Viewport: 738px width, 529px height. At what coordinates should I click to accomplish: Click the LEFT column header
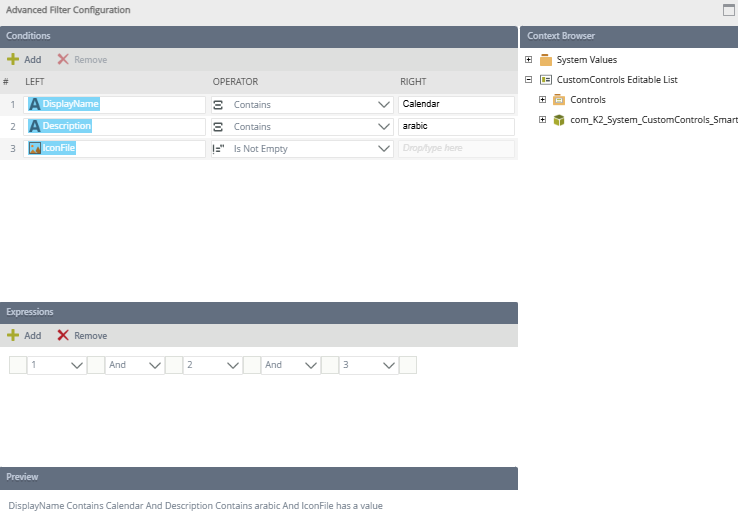(35, 82)
